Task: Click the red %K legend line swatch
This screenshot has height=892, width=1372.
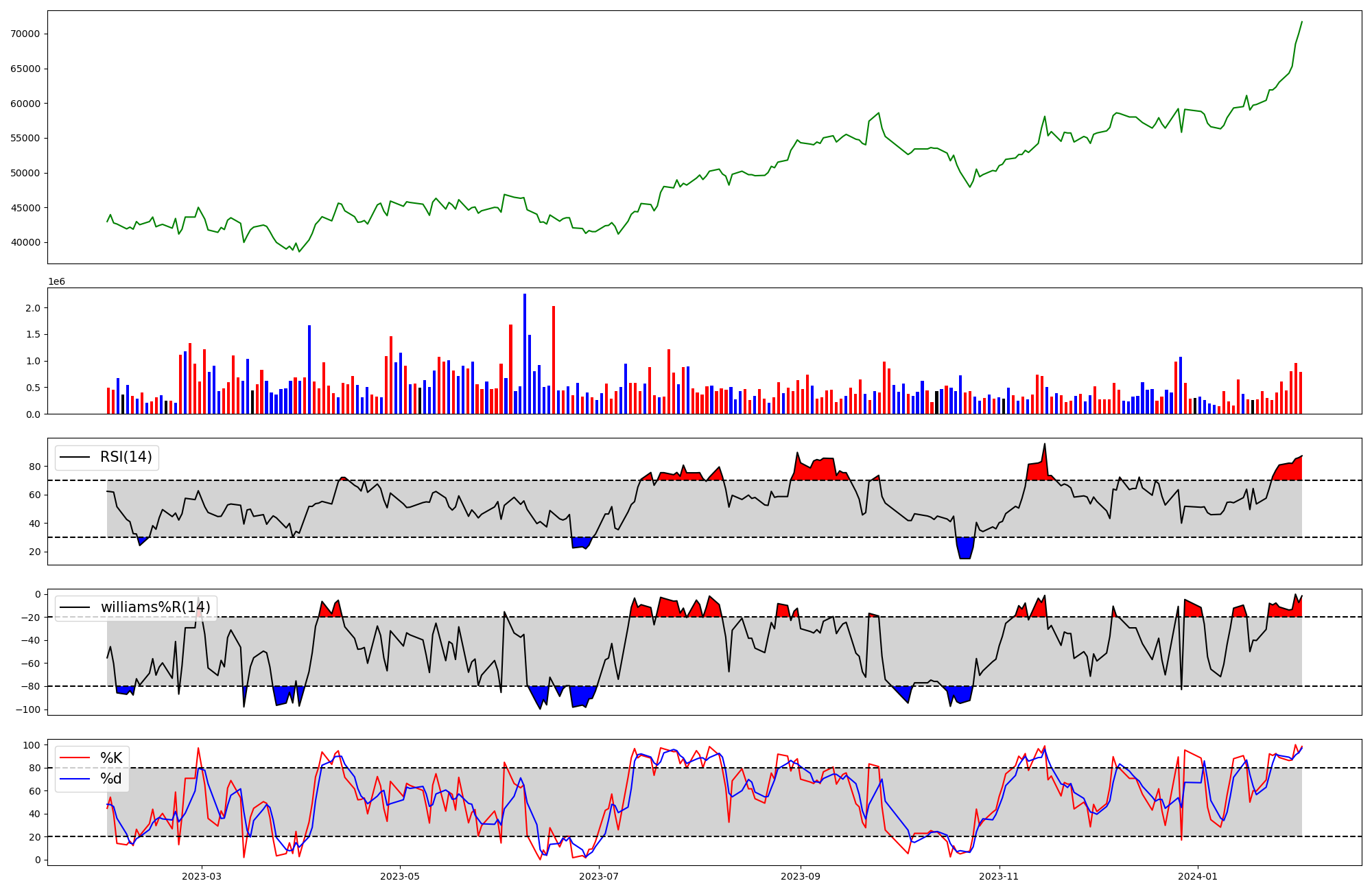Action: [75, 758]
